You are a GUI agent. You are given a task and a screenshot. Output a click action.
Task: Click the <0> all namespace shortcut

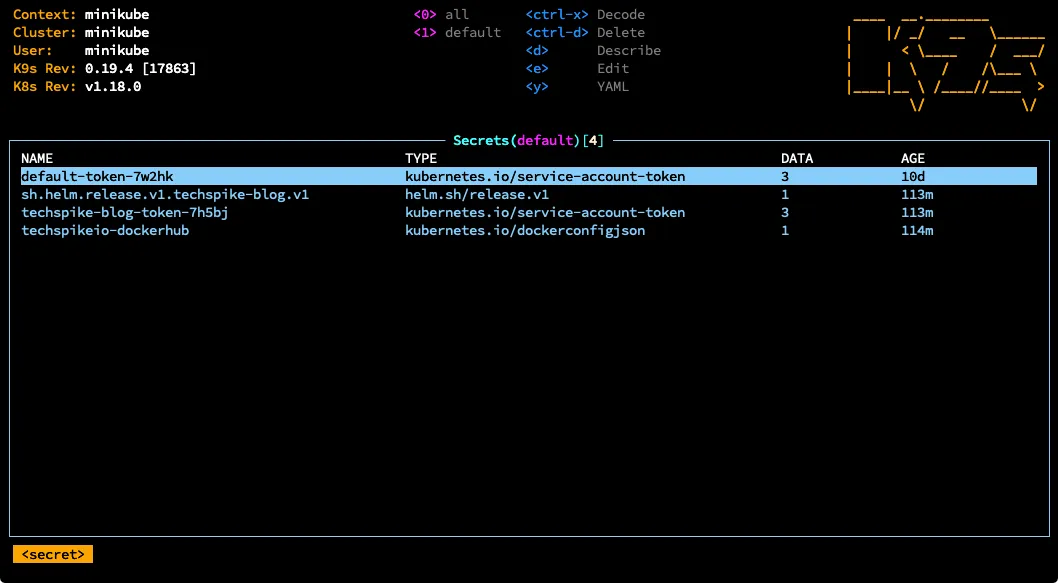point(441,15)
